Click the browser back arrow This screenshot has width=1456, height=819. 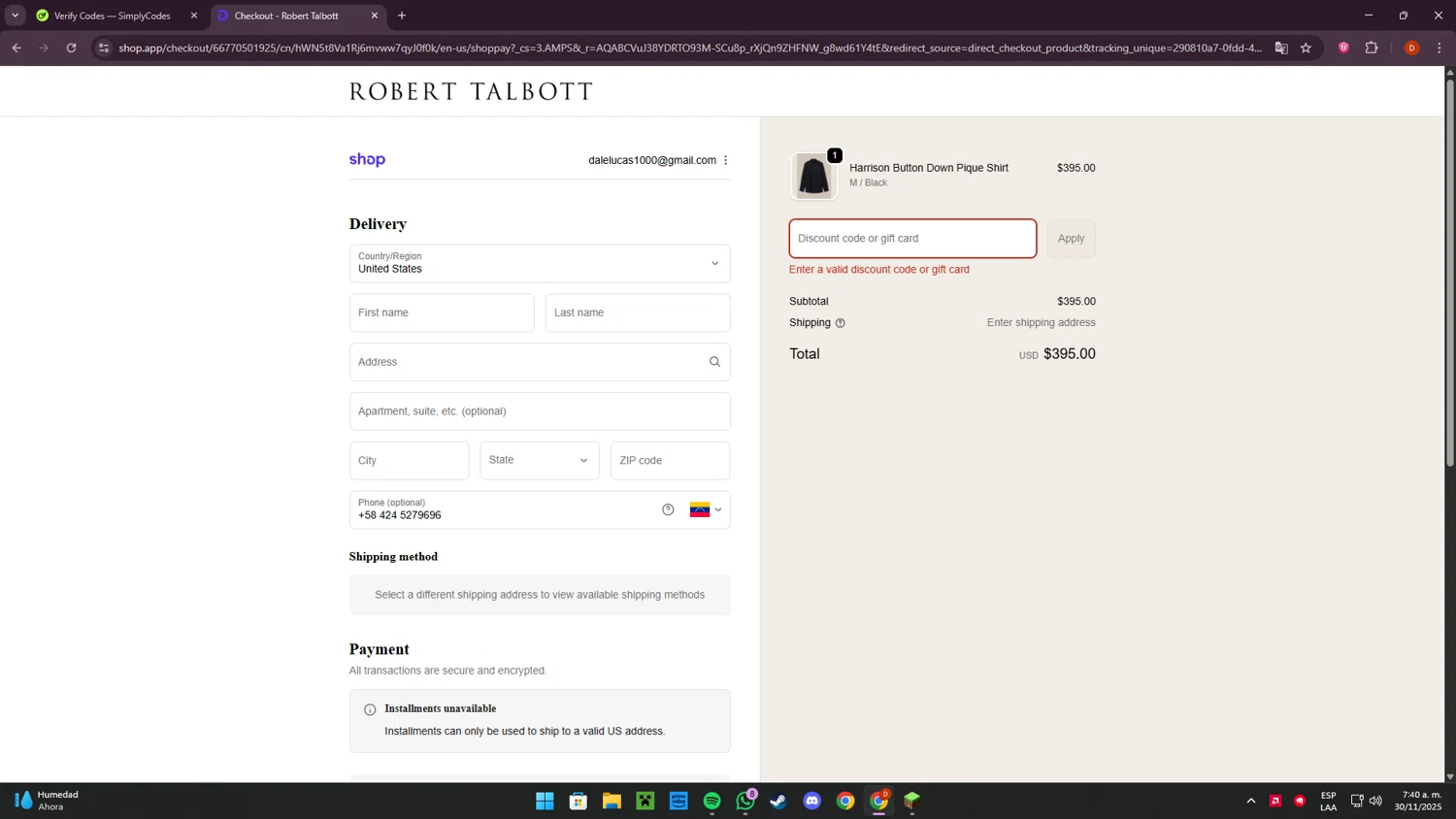(17, 48)
